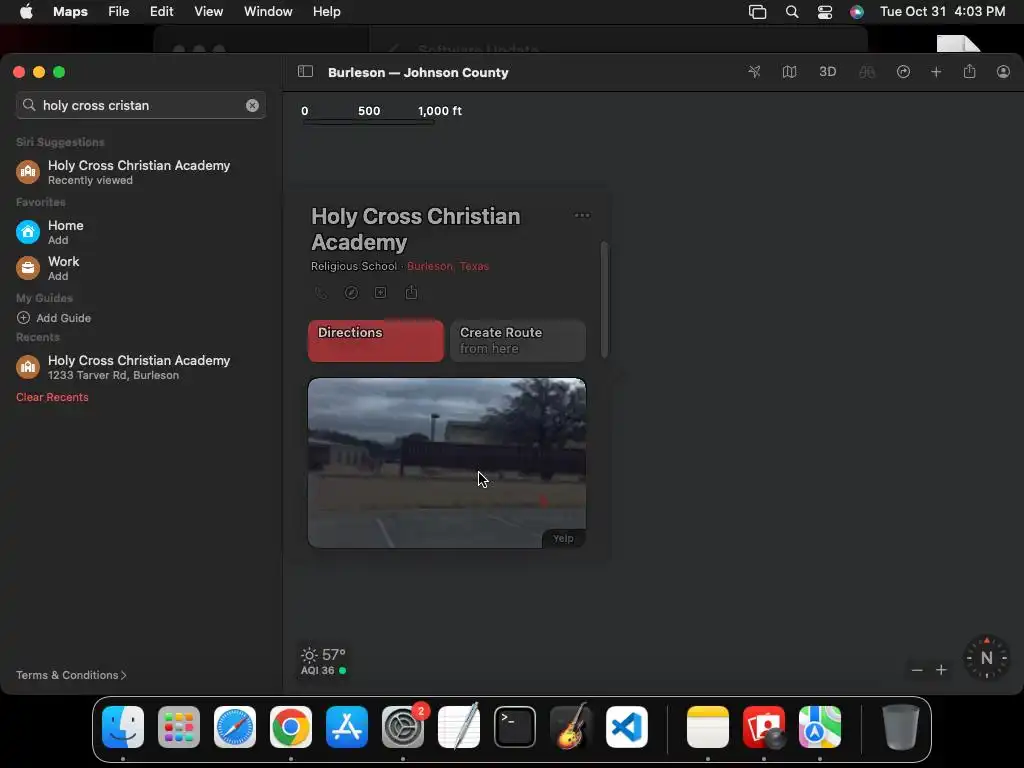Open the Maps app in the Dock
Image resolution: width=1024 pixels, height=768 pixels.
pyautogui.click(x=820, y=727)
